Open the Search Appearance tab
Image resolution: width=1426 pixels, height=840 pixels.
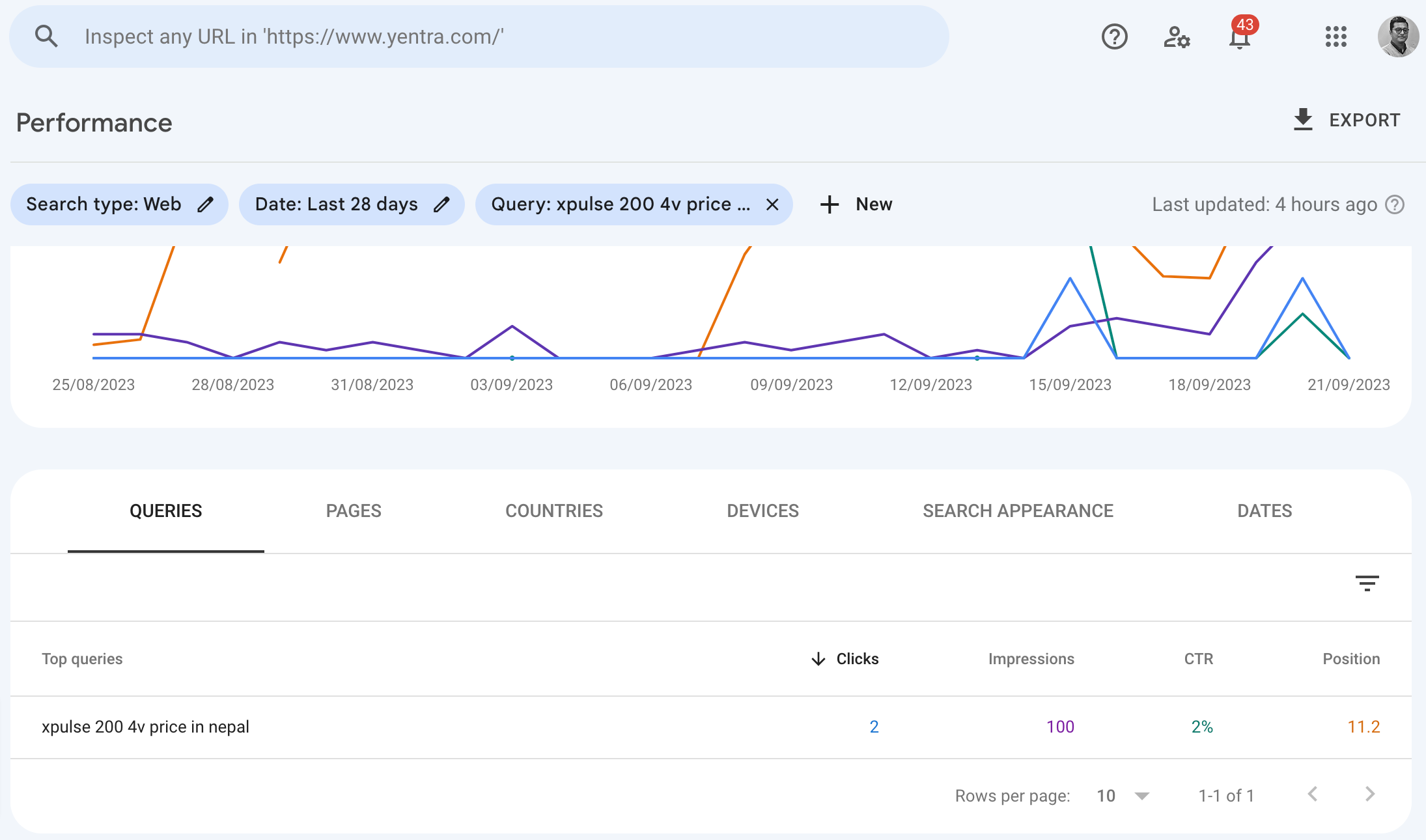pyautogui.click(x=1018, y=511)
